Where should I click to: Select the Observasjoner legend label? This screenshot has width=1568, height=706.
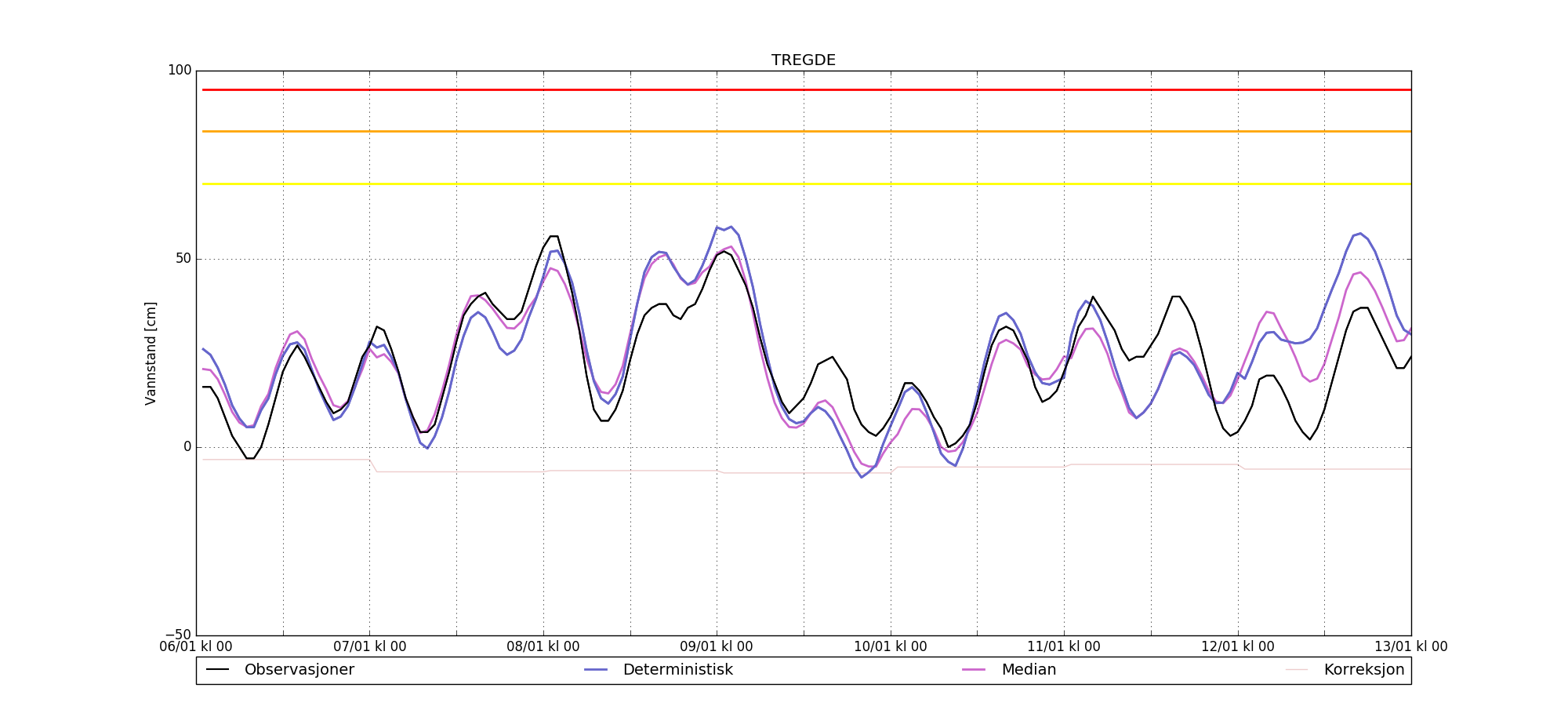pyautogui.click(x=299, y=670)
